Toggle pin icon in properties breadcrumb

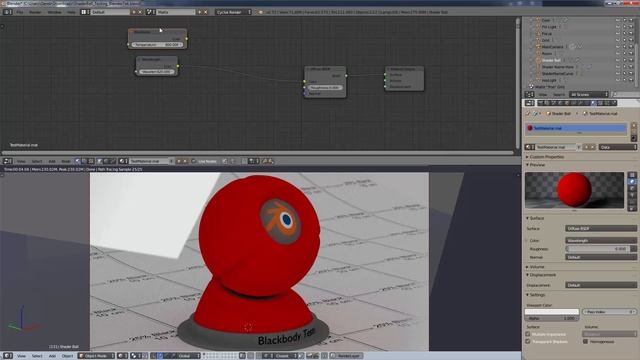pos(528,113)
